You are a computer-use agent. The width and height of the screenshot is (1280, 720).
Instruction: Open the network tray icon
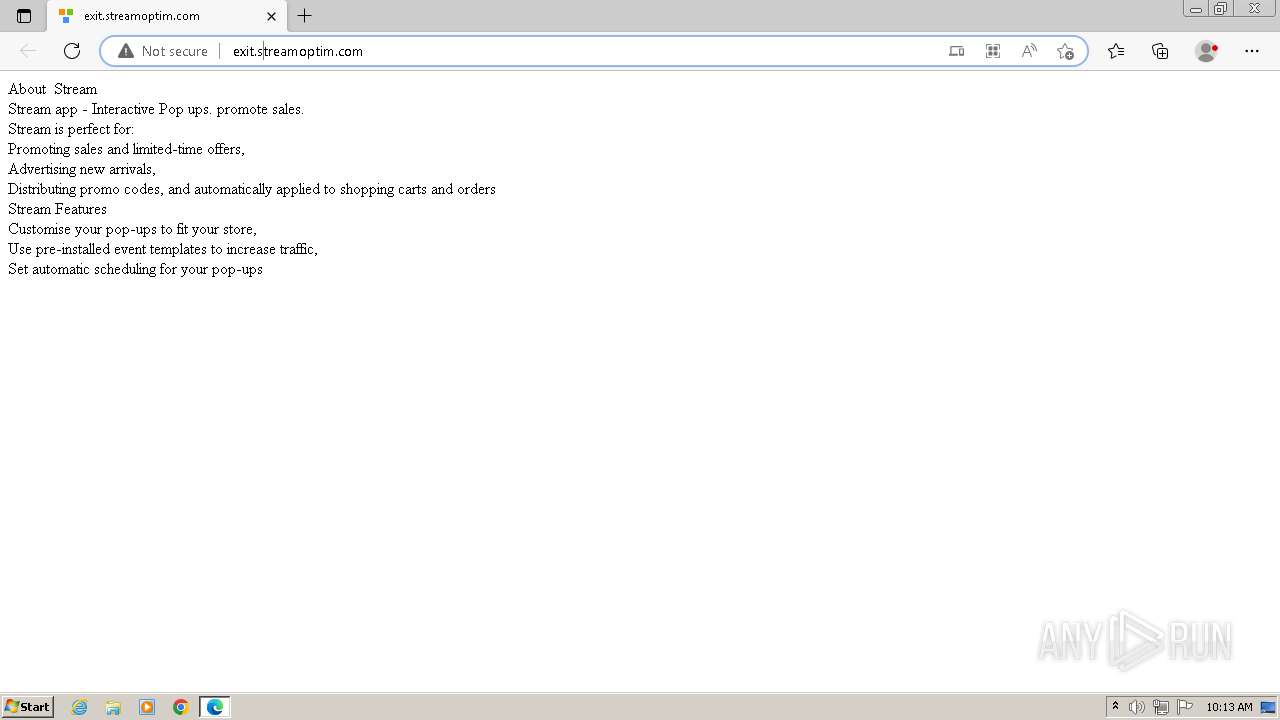[1161, 707]
